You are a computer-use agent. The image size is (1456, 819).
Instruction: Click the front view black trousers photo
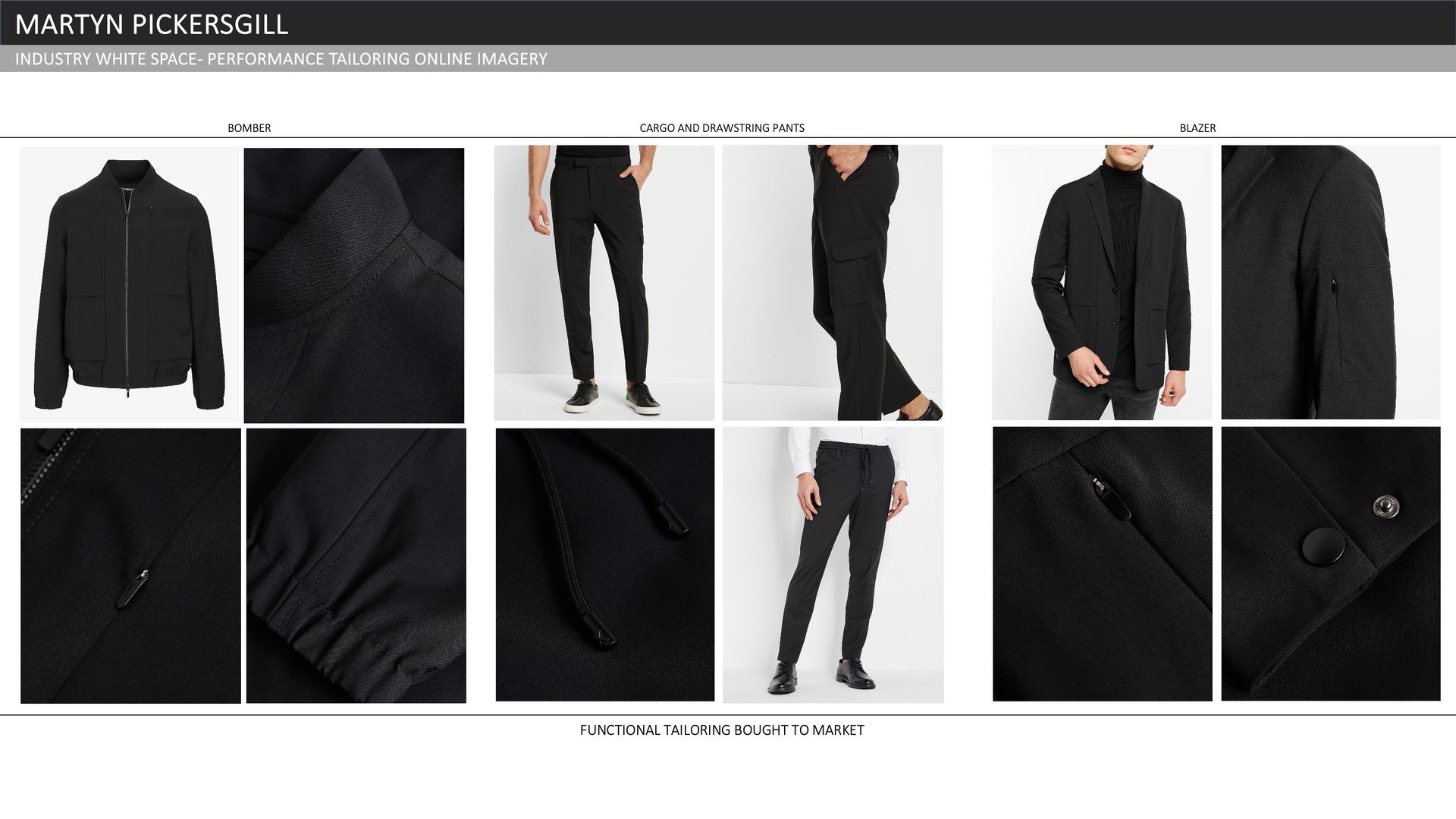coord(604,282)
